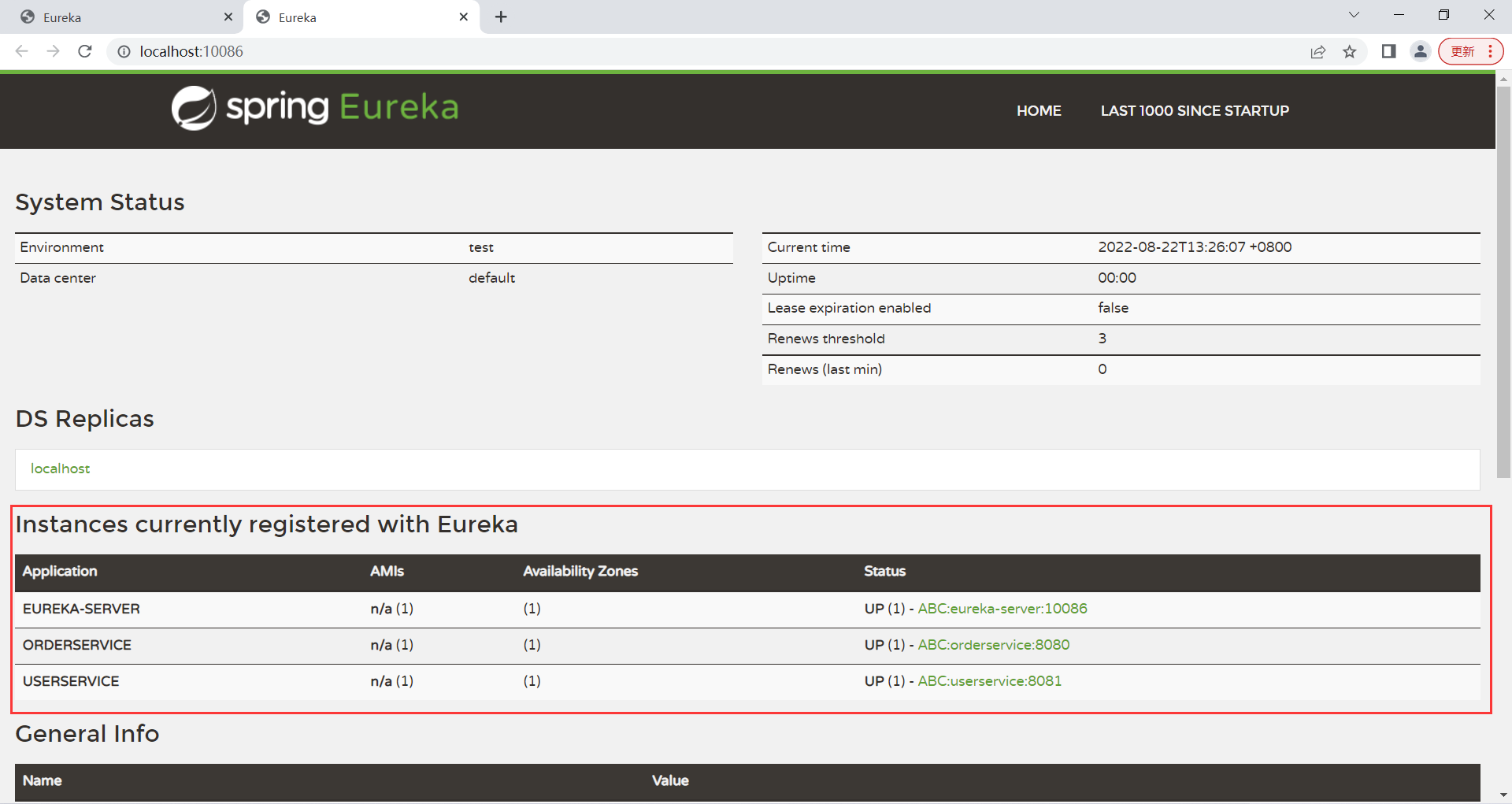The height and width of the screenshot is (804, 1512).
Task: Click the Renews threshold label
Action: click(826, 339)
